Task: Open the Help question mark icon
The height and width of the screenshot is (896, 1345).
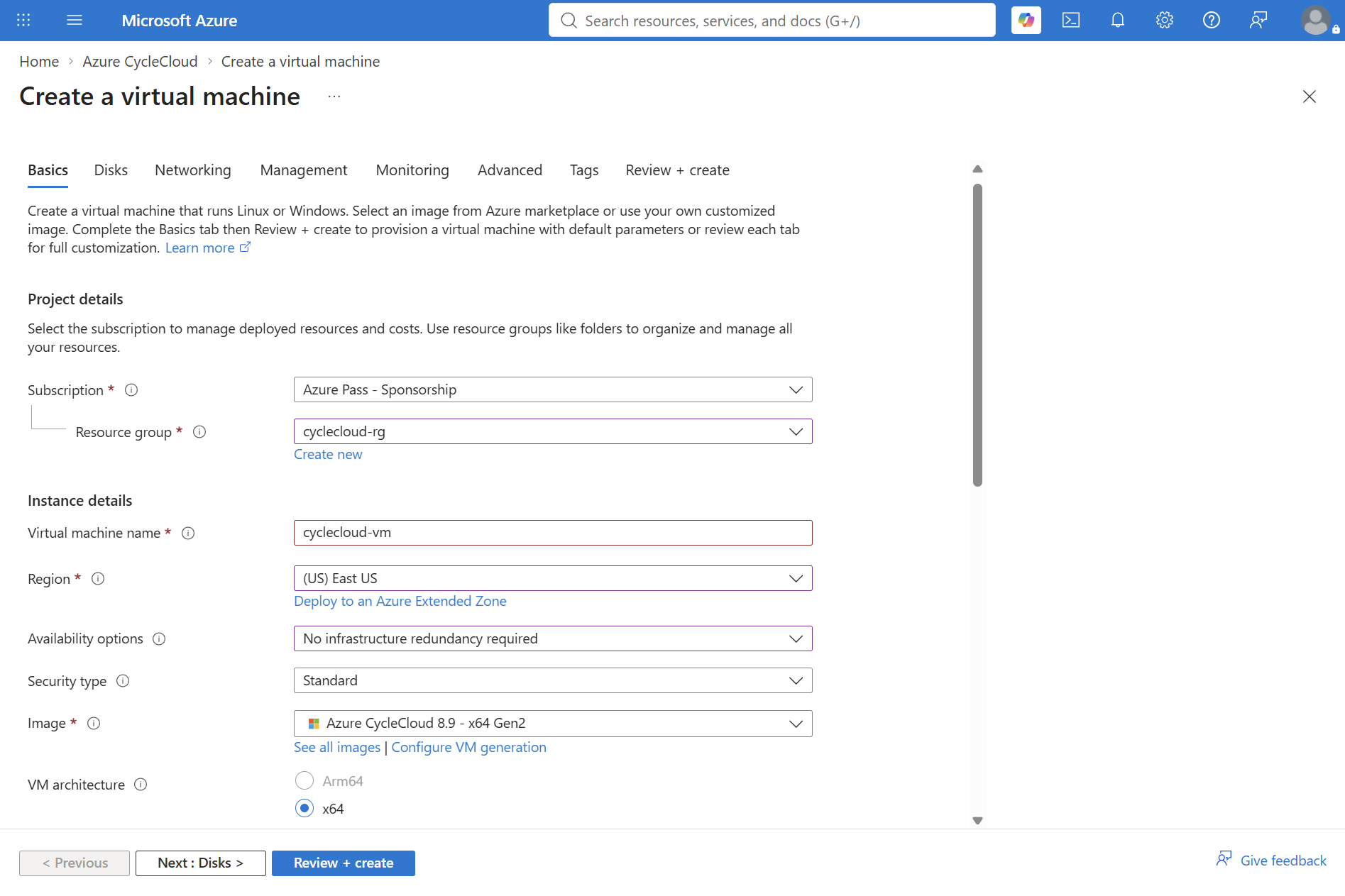Action: (1212, 21)
